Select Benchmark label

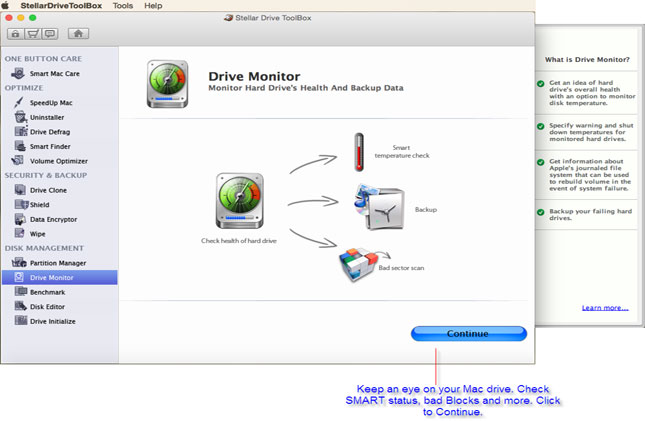[47, 292]
